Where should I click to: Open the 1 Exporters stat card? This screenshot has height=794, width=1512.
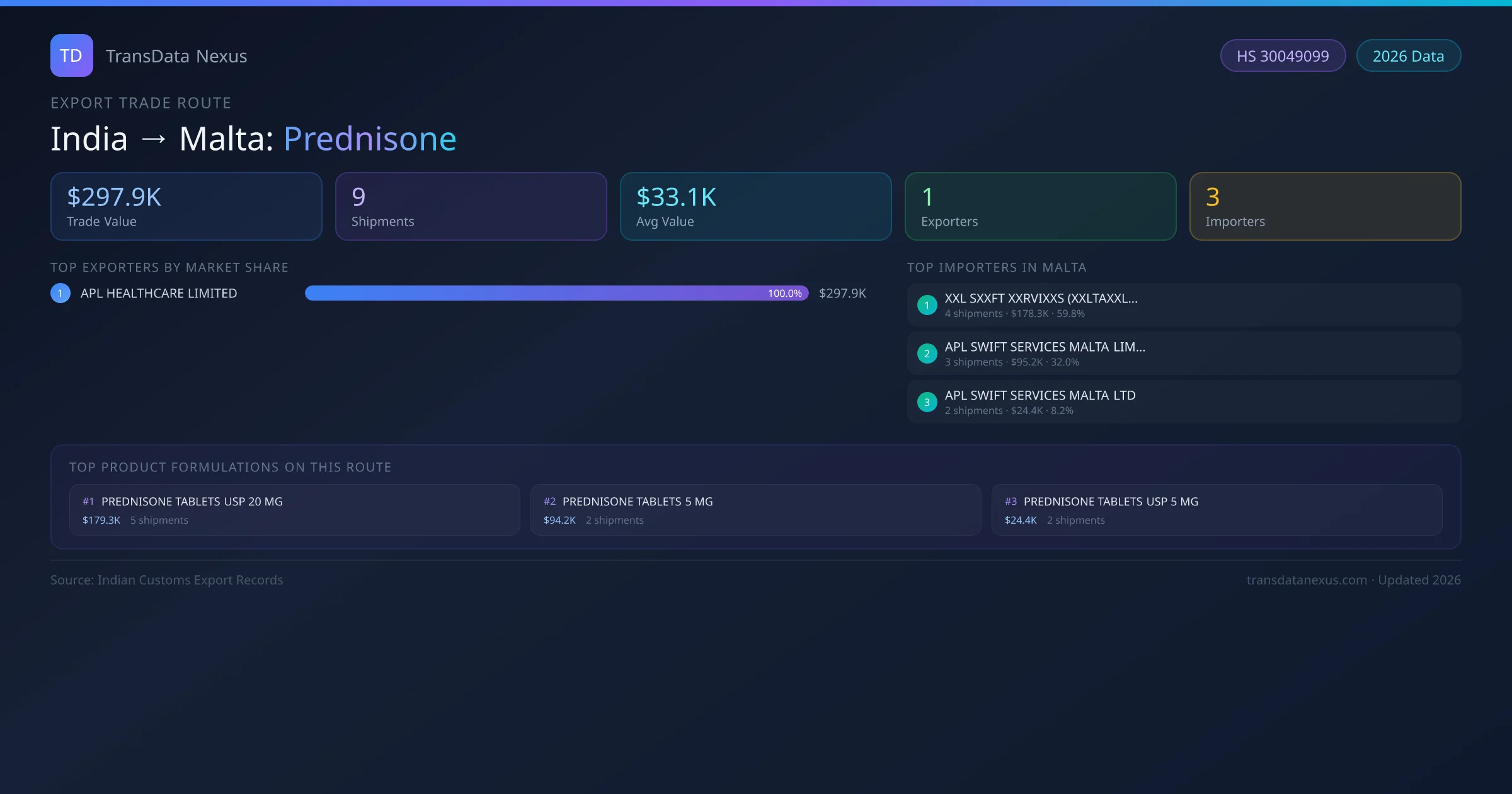point(1040,207)
